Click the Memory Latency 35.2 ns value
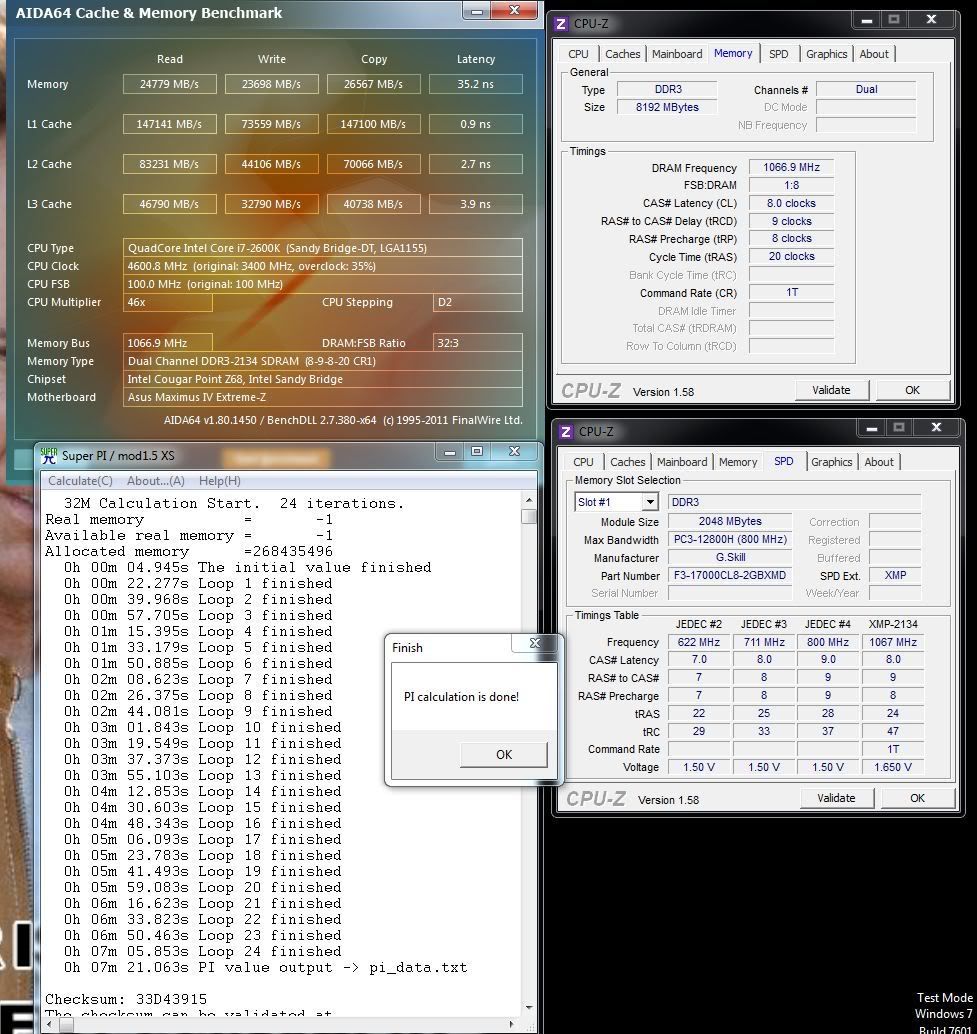This screenshot has height=1034, width=977. (475, 84)
